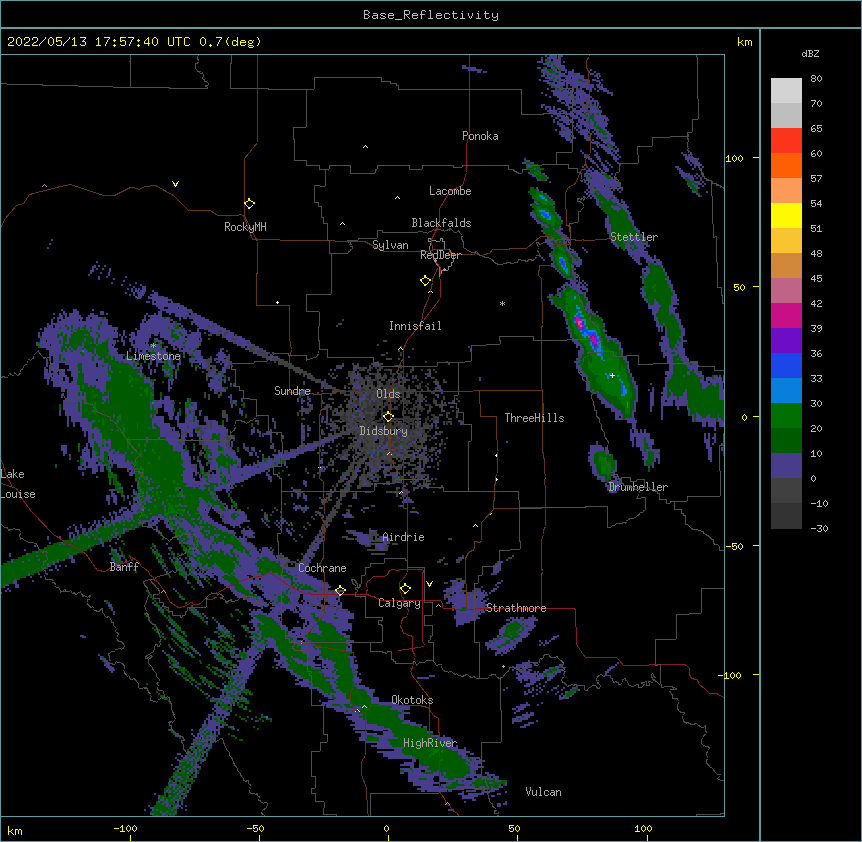Screen dimensions: 862x842
Task: Click the Airdrie city label
Action: coord(404,537)
